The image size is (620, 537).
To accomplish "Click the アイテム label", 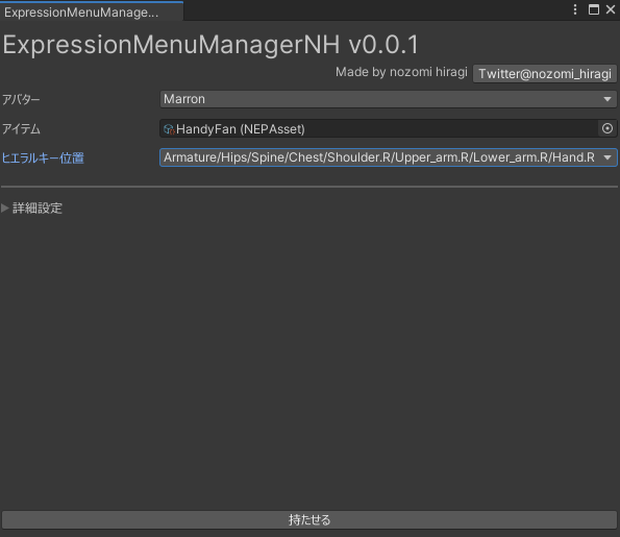I will click(21, 129).
